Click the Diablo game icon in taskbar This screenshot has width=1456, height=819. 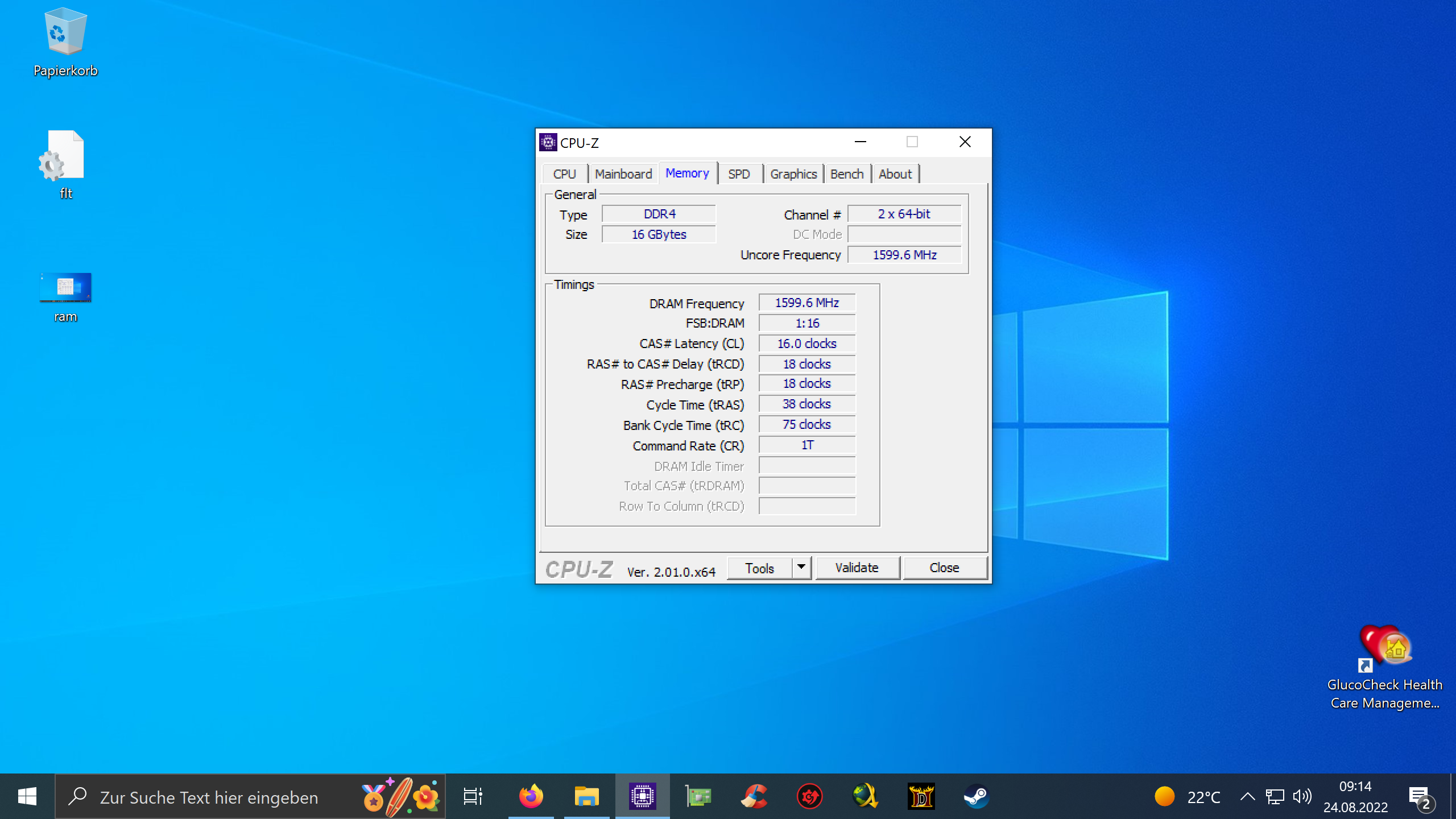(x=921, y=796)
